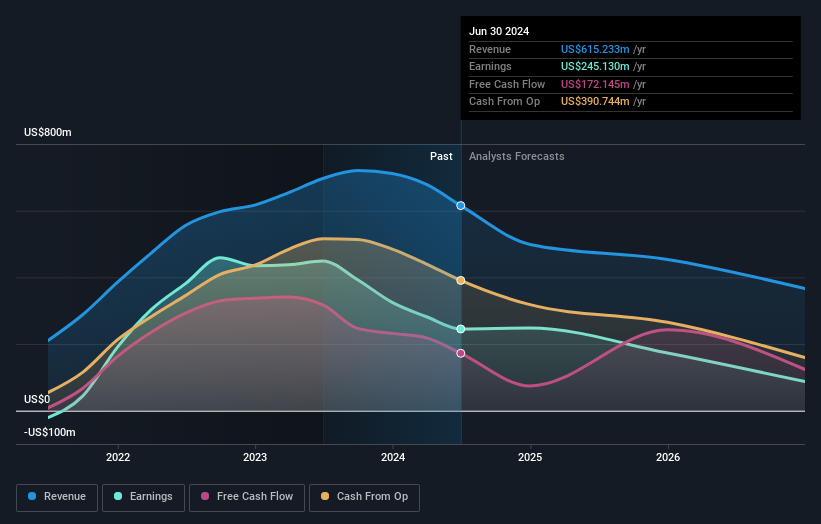Toggle the Earnings legend button
The height and width of the screenshot is (524, 821).
click(x=143, y=497)
